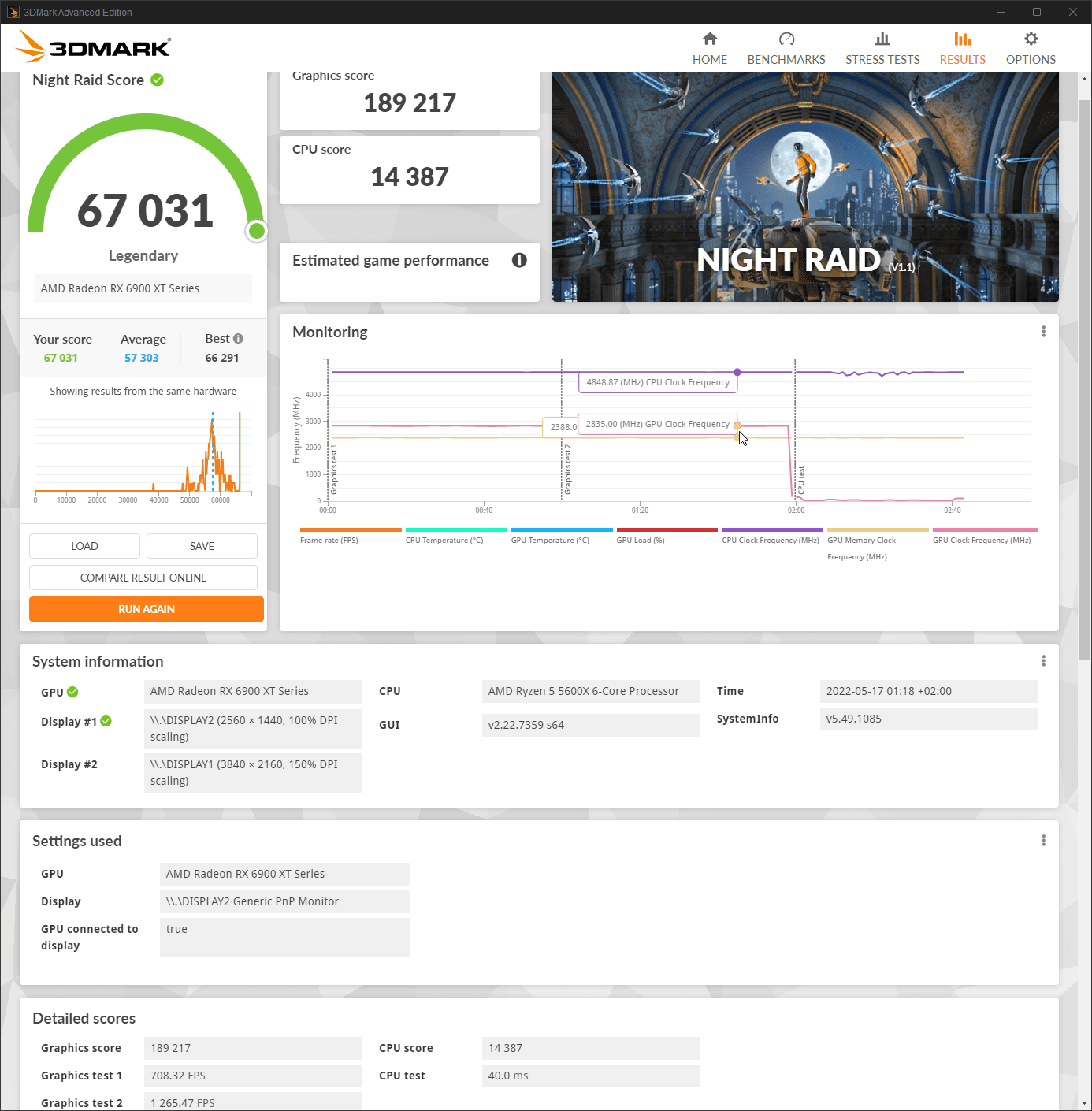1092x1111 pixels.
Task: Open the OPTIONS tab
Action: tap(1031, 49)
